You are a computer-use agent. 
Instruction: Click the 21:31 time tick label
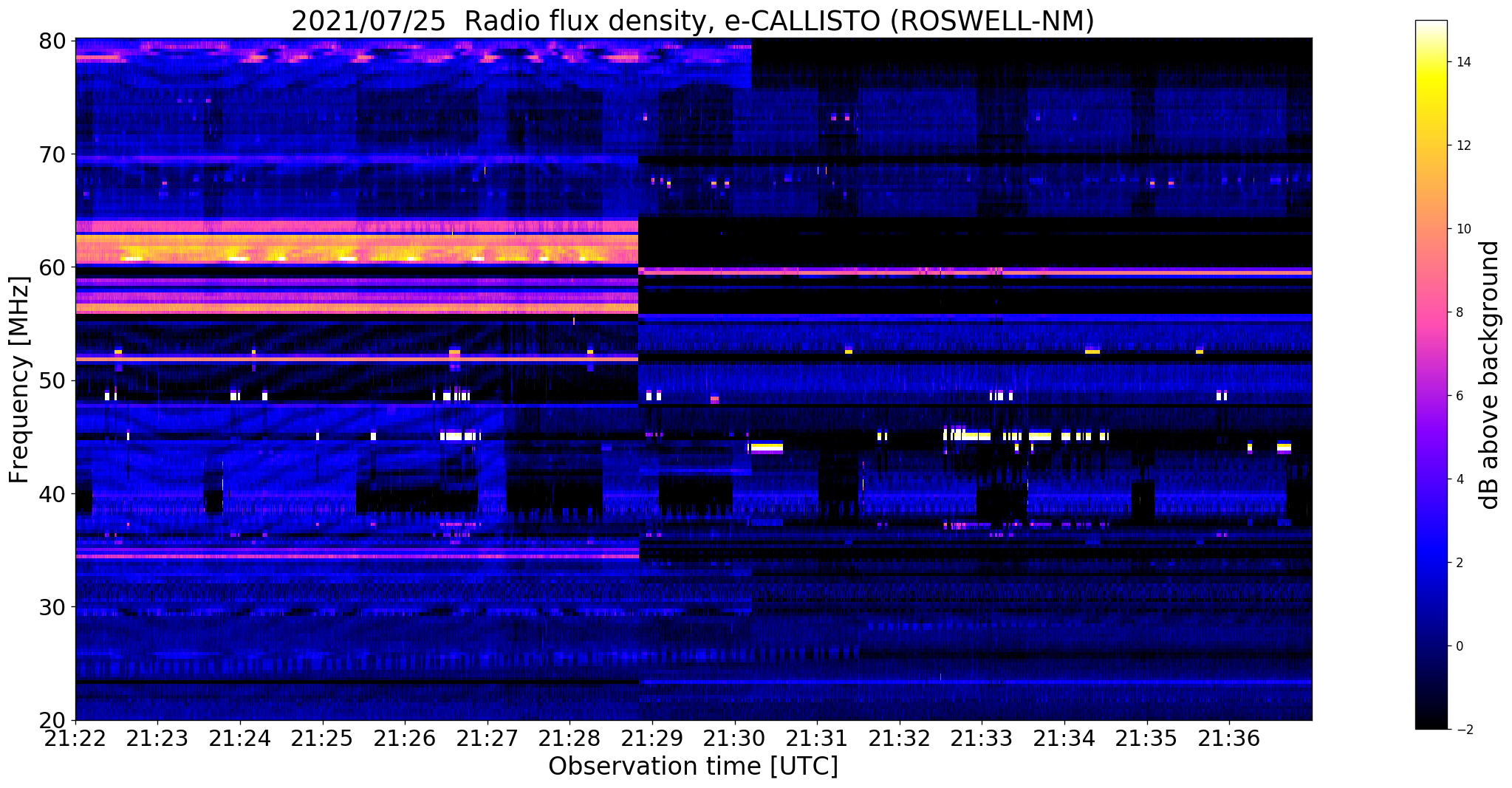817,739
